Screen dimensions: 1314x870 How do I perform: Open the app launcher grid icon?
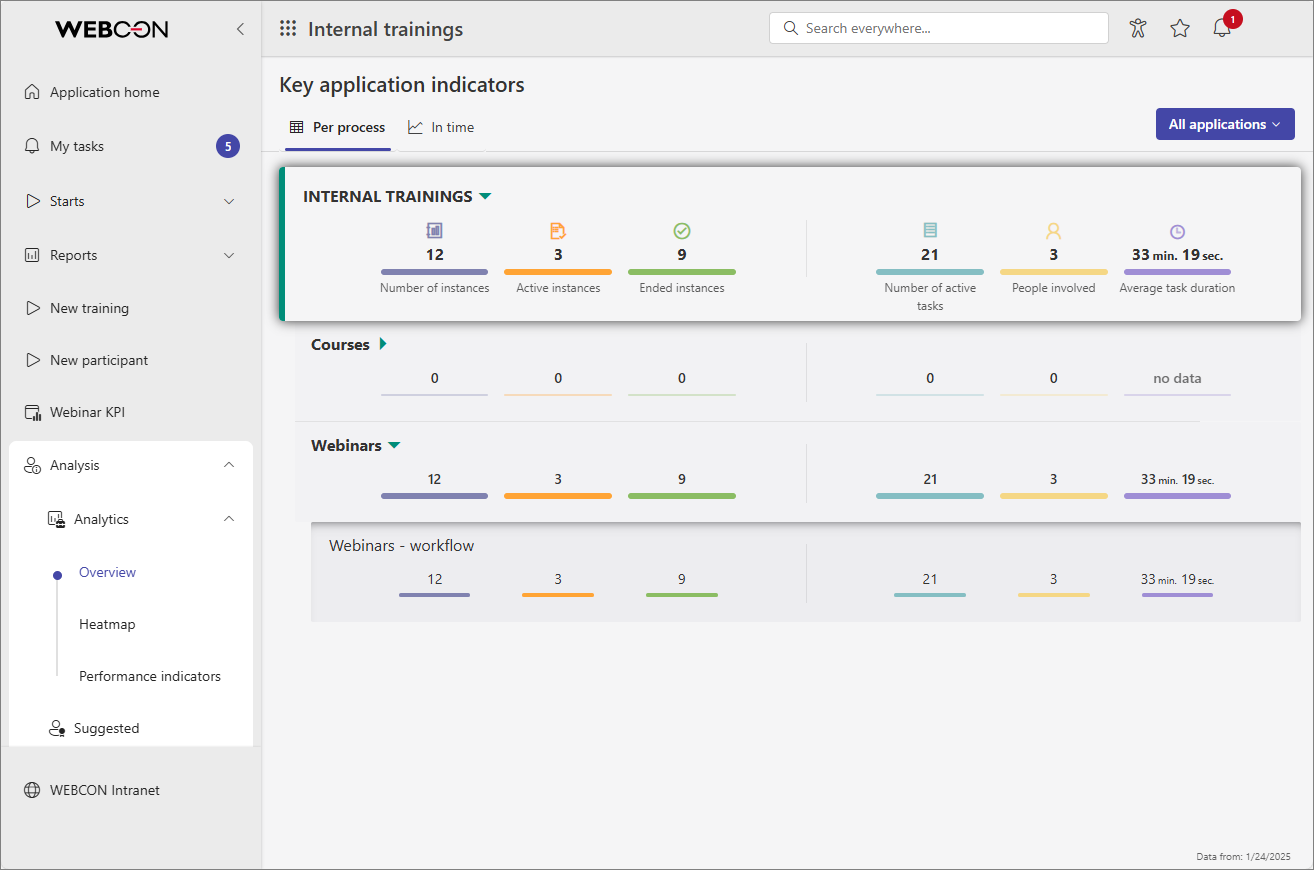pos(288,29)
